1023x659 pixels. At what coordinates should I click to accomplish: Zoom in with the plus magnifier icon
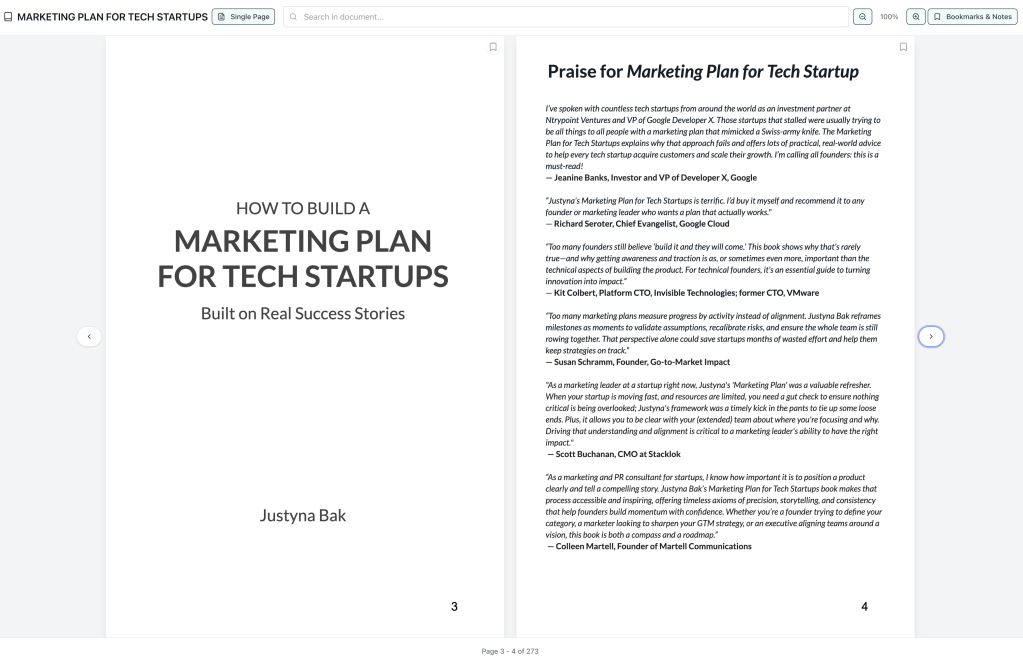click(914, 17)
